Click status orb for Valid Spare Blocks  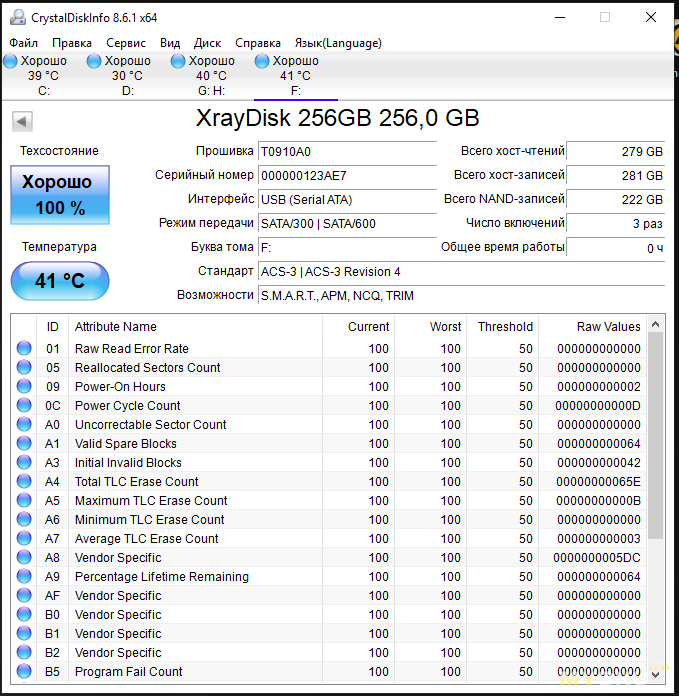[x=24, y=443]
